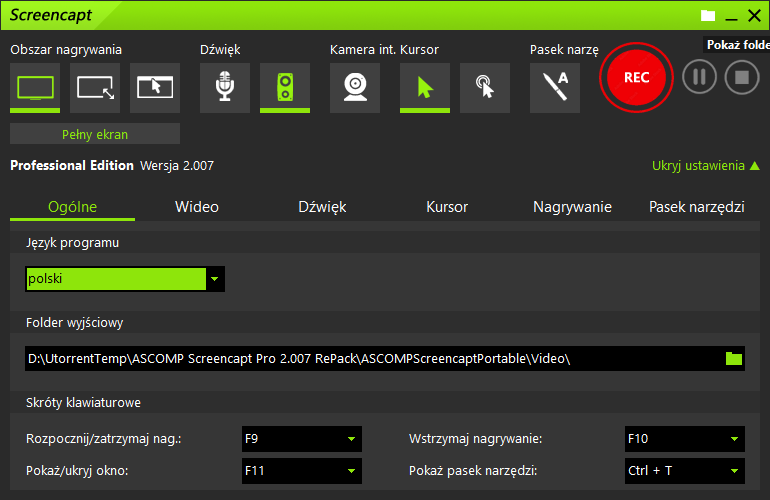This screenshot has width=770, height=500.
Task: Minimize the Screencapt window
Action: click(731, 17)
